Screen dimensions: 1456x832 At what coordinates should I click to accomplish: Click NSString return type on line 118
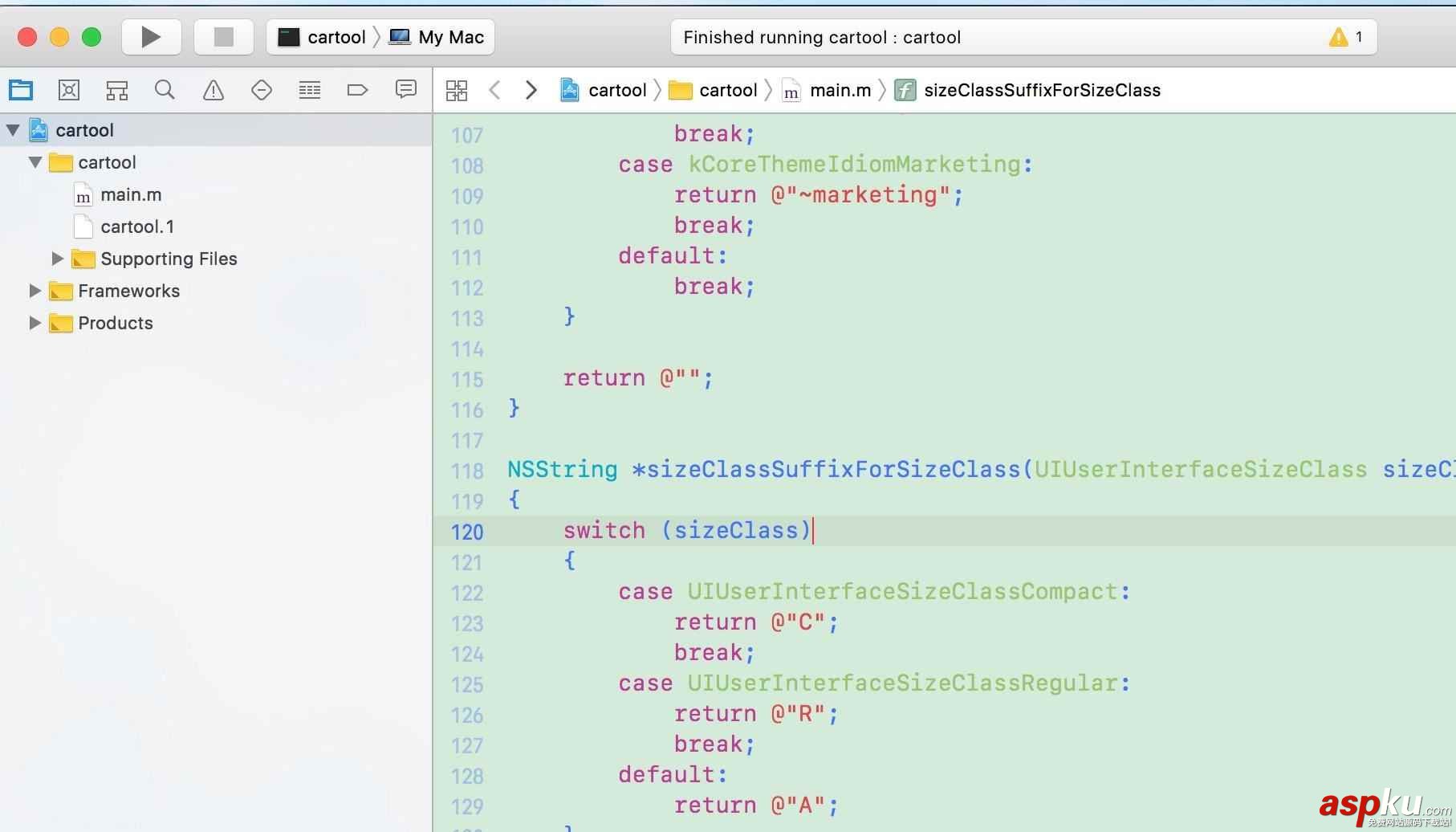pyautogui.click(x=563, y=470)
